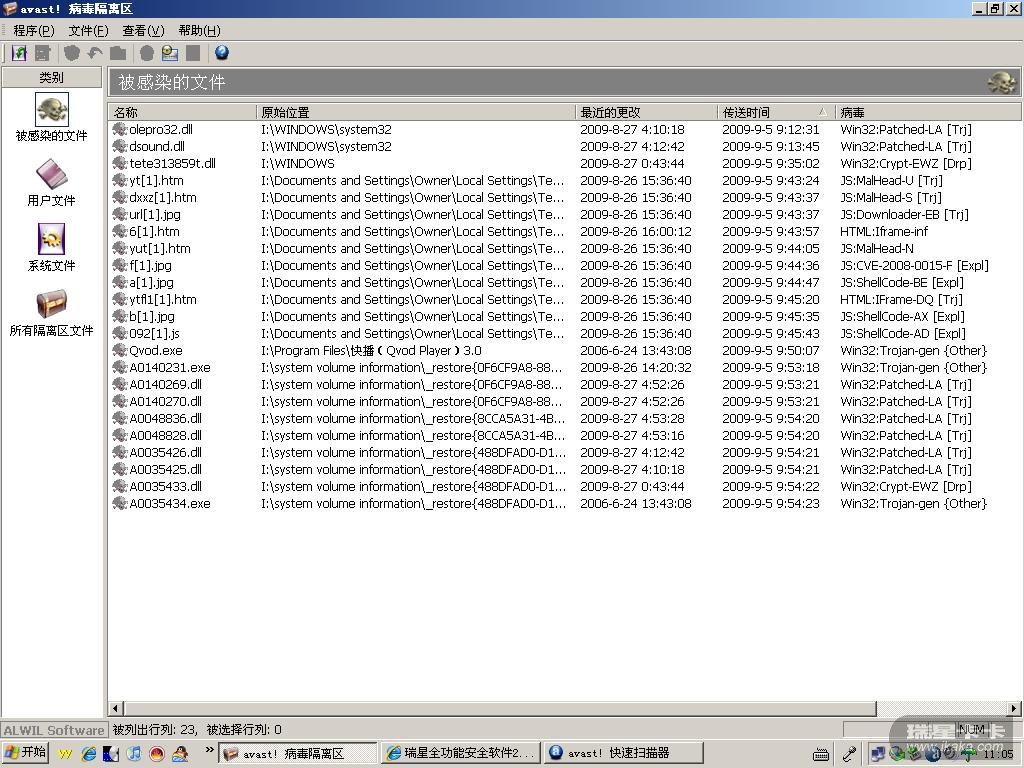Click the email to ALWIL toolbar icon
This screenshot has width=1024, height=768.
click(170, 54)
